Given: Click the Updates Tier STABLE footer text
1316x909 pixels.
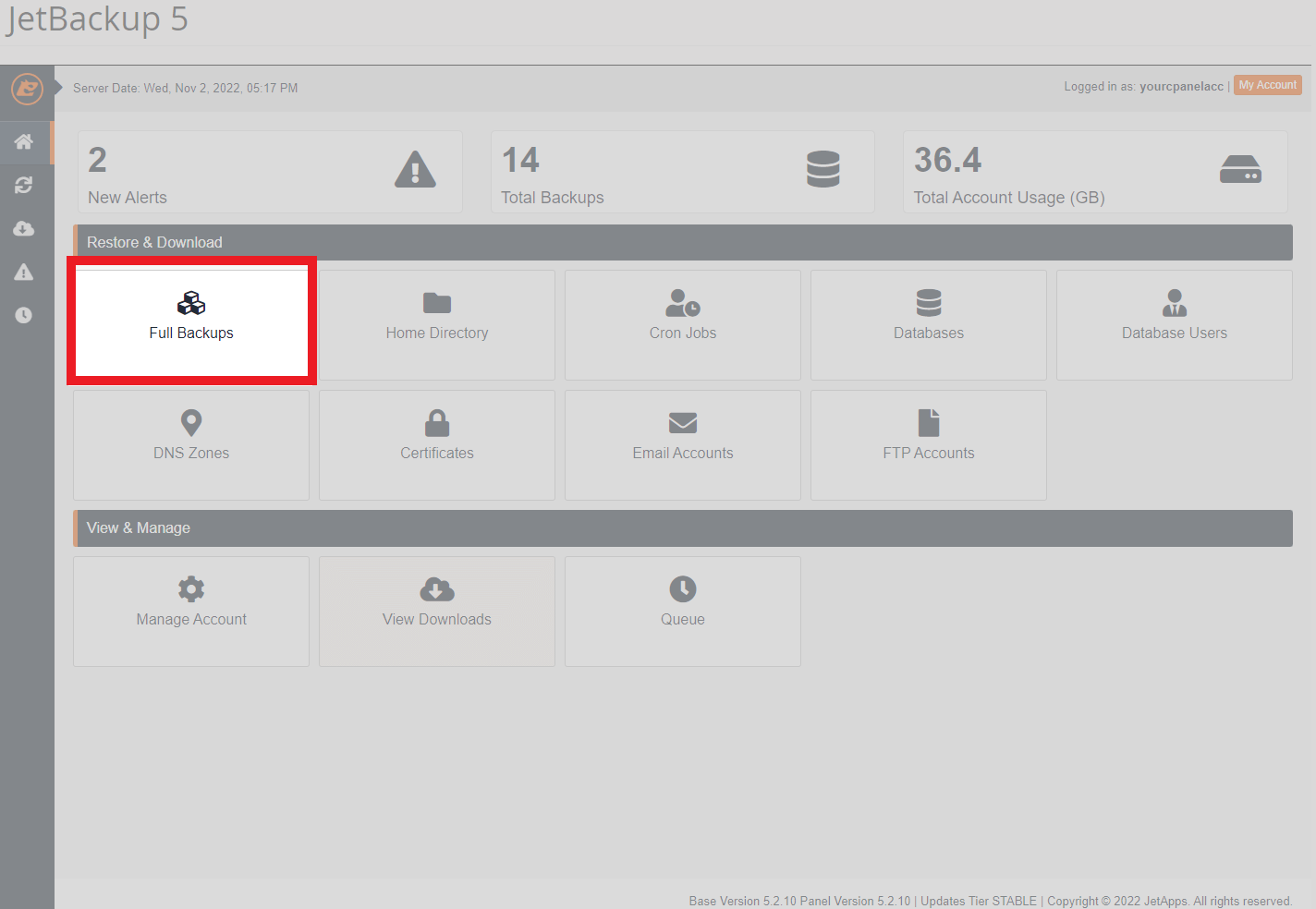Looking at the screenshot, I should (x=979, y=901).
